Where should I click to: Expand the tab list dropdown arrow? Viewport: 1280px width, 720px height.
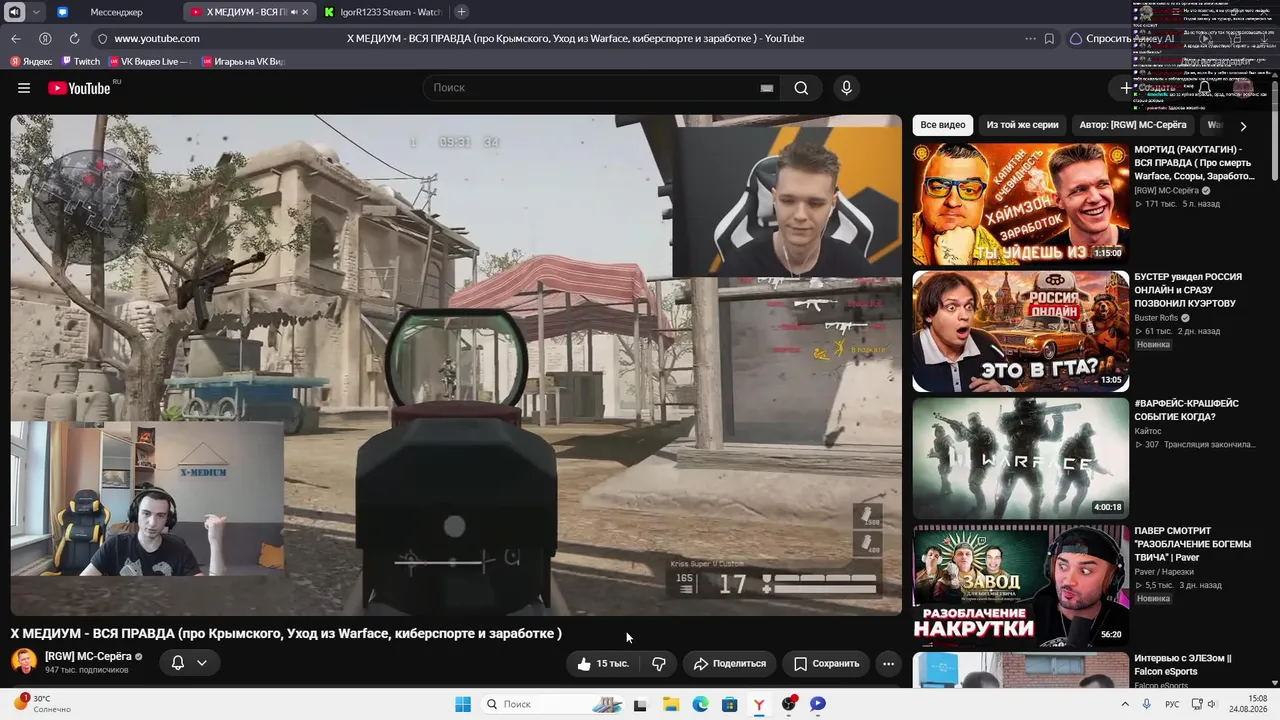click(x=37, y=12)
